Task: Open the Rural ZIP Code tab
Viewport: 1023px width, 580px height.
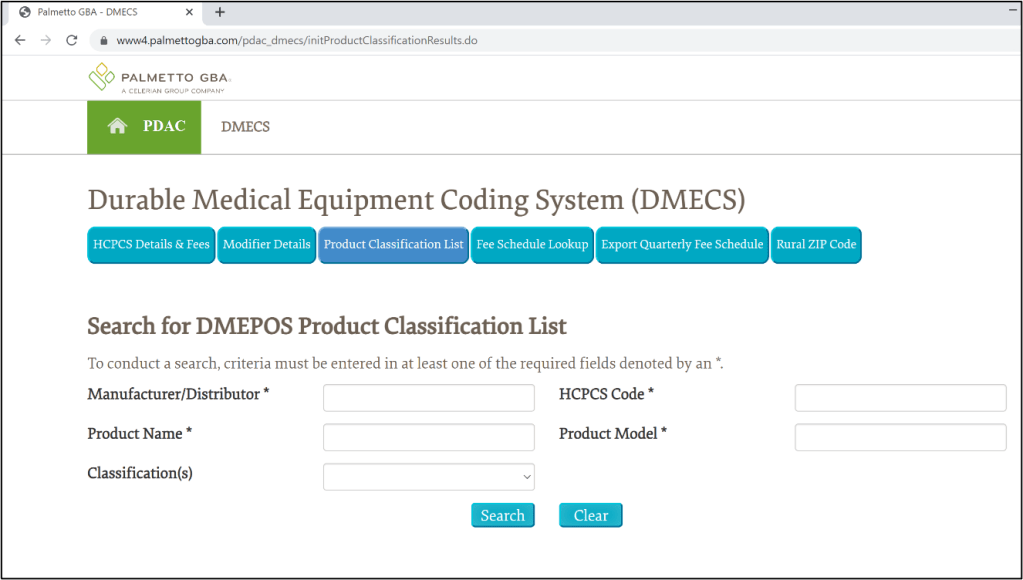Action: (816, 245)
